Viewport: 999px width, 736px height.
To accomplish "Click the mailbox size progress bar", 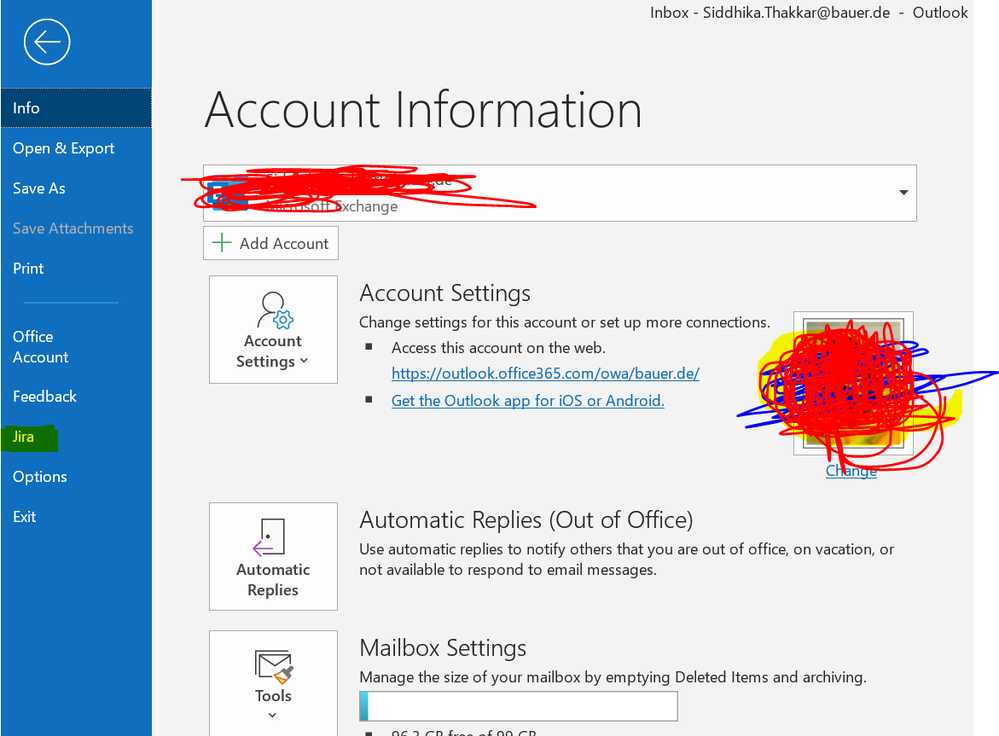I will tap(519, 707).
